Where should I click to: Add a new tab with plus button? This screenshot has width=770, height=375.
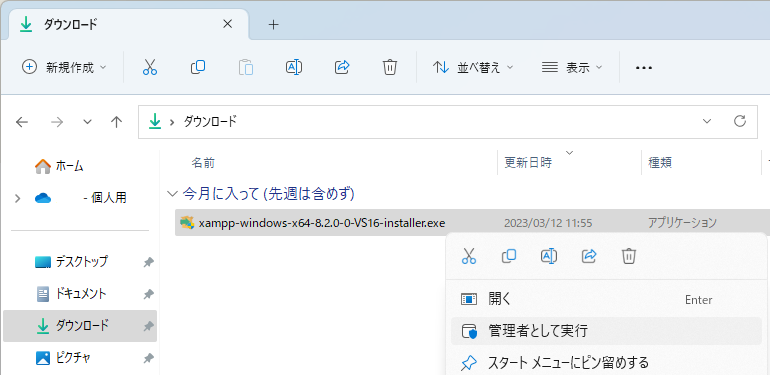click(x=274, y=25)
